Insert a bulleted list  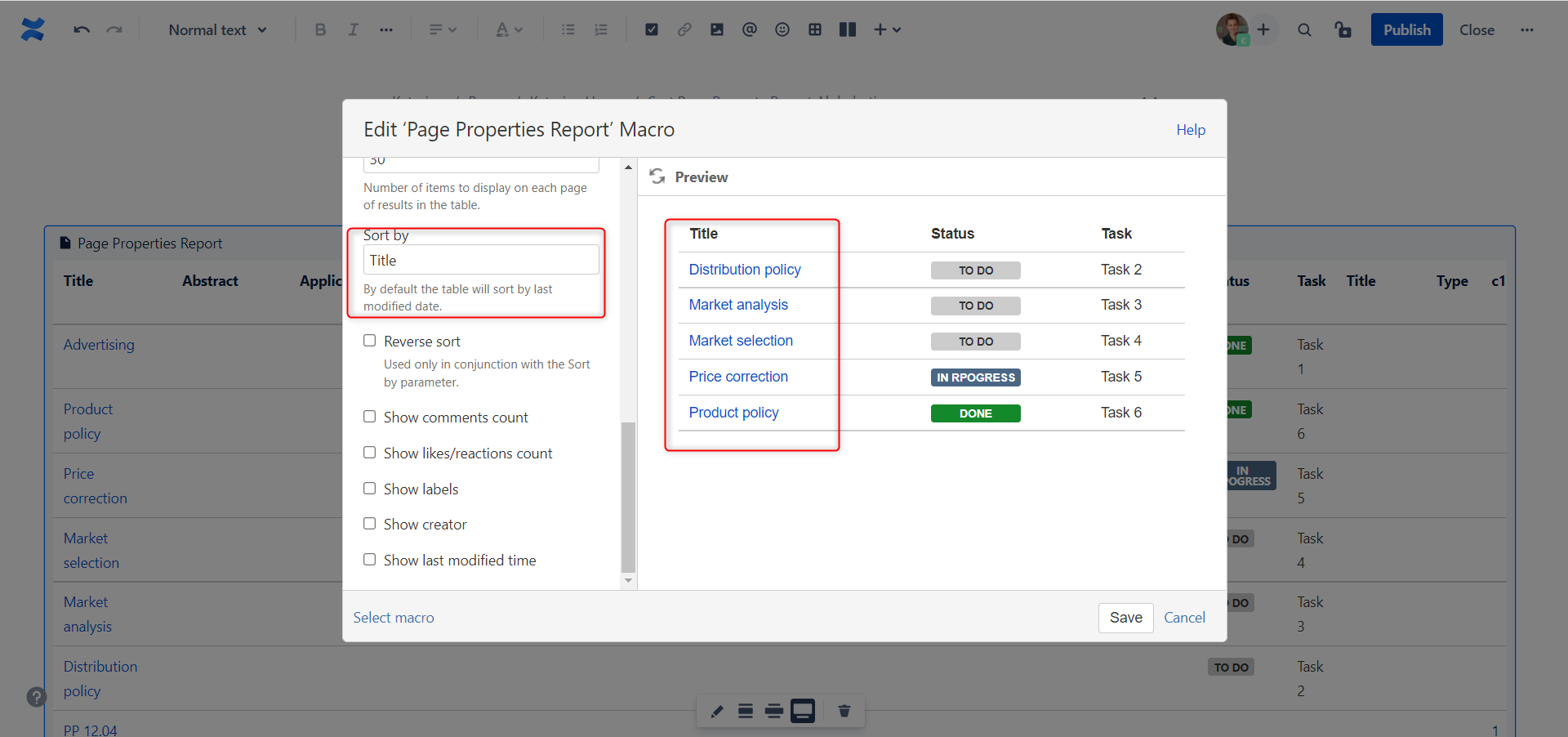(568, 29)
